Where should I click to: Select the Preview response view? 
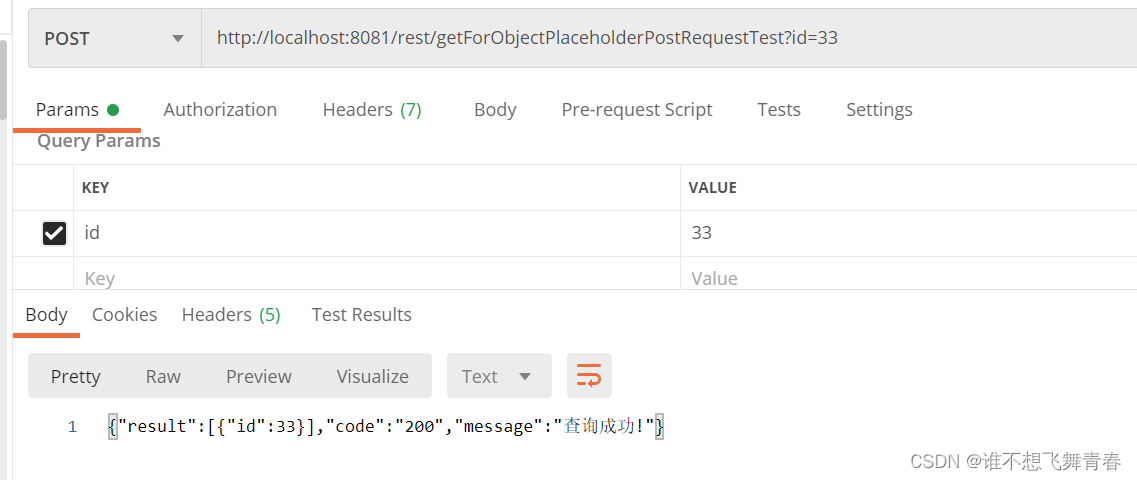point(258,376)
